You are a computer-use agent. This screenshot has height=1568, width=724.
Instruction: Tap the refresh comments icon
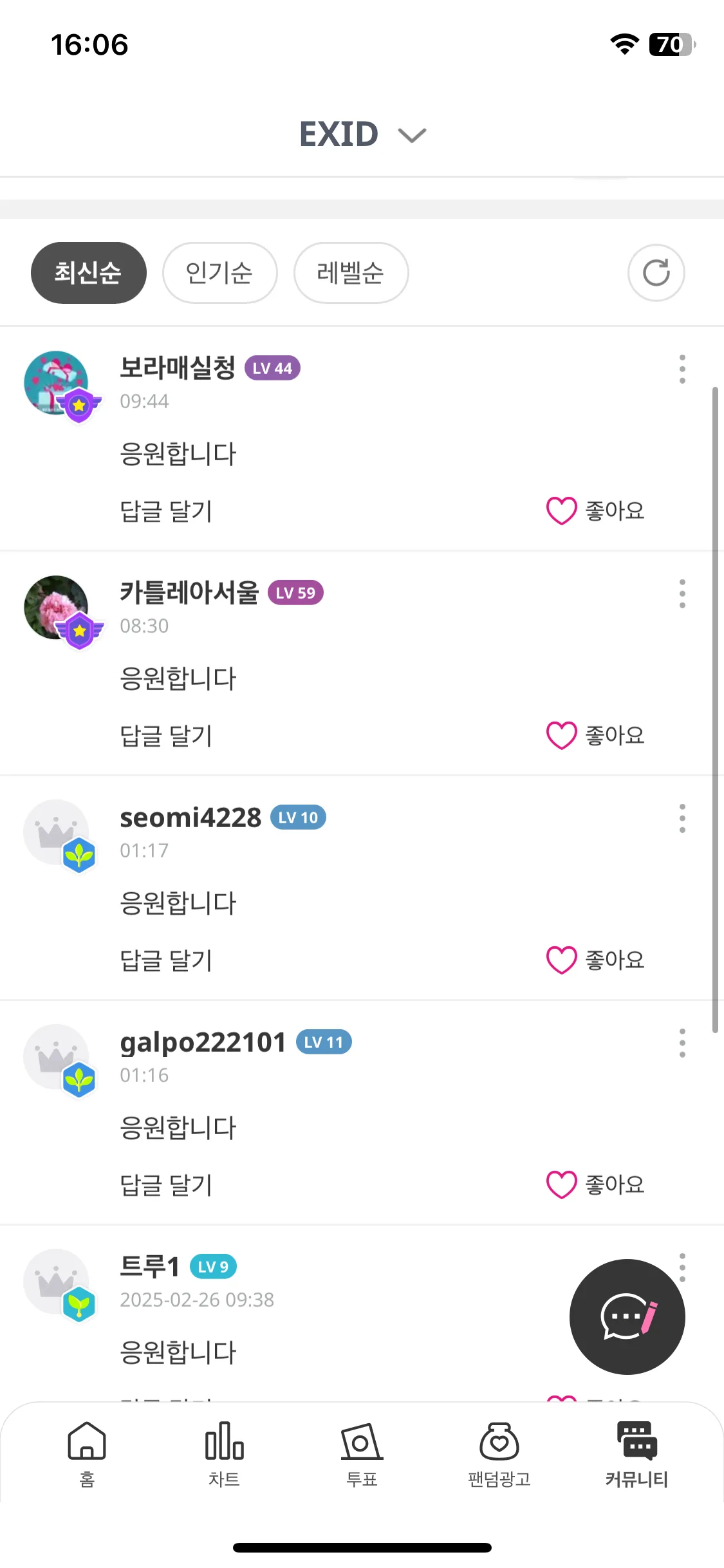656,273
